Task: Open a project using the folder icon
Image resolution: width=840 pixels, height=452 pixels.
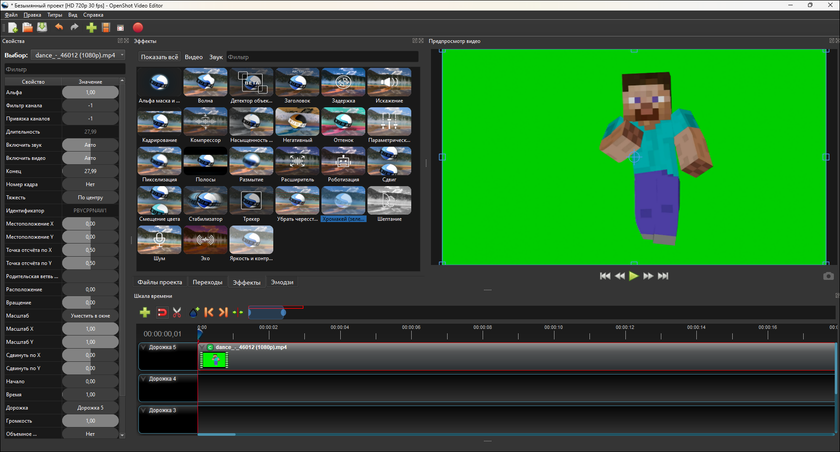Action: coord(27,27)
